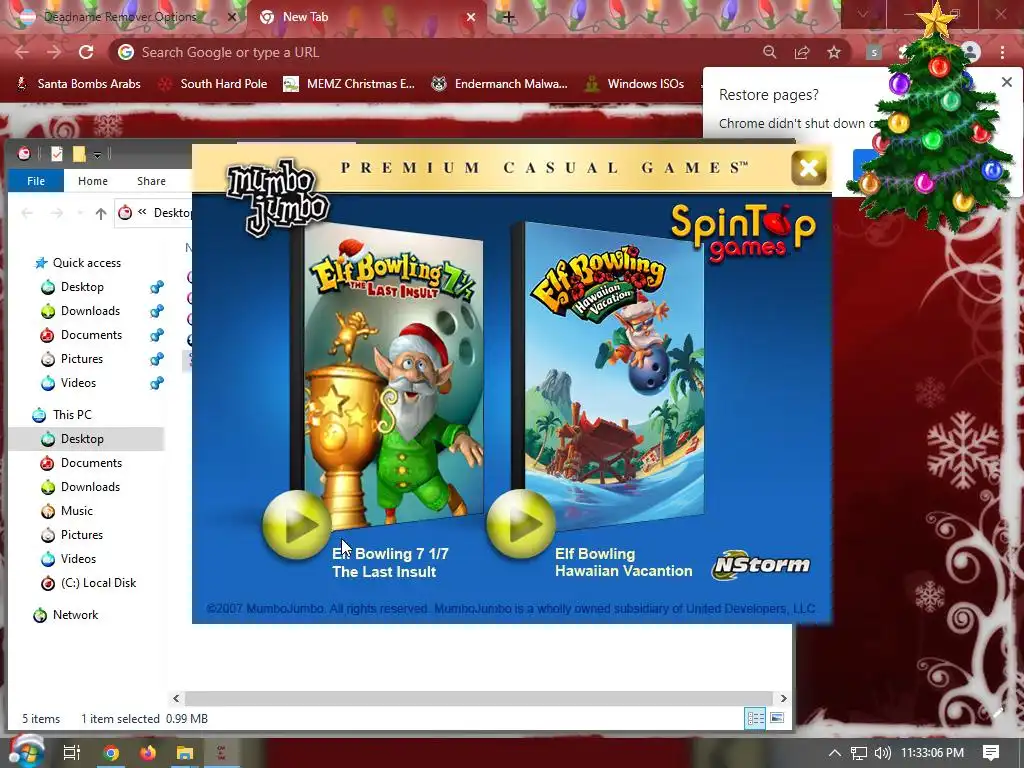Reload page in Chrome
The image size is (1024, 768).
[86, 52]
